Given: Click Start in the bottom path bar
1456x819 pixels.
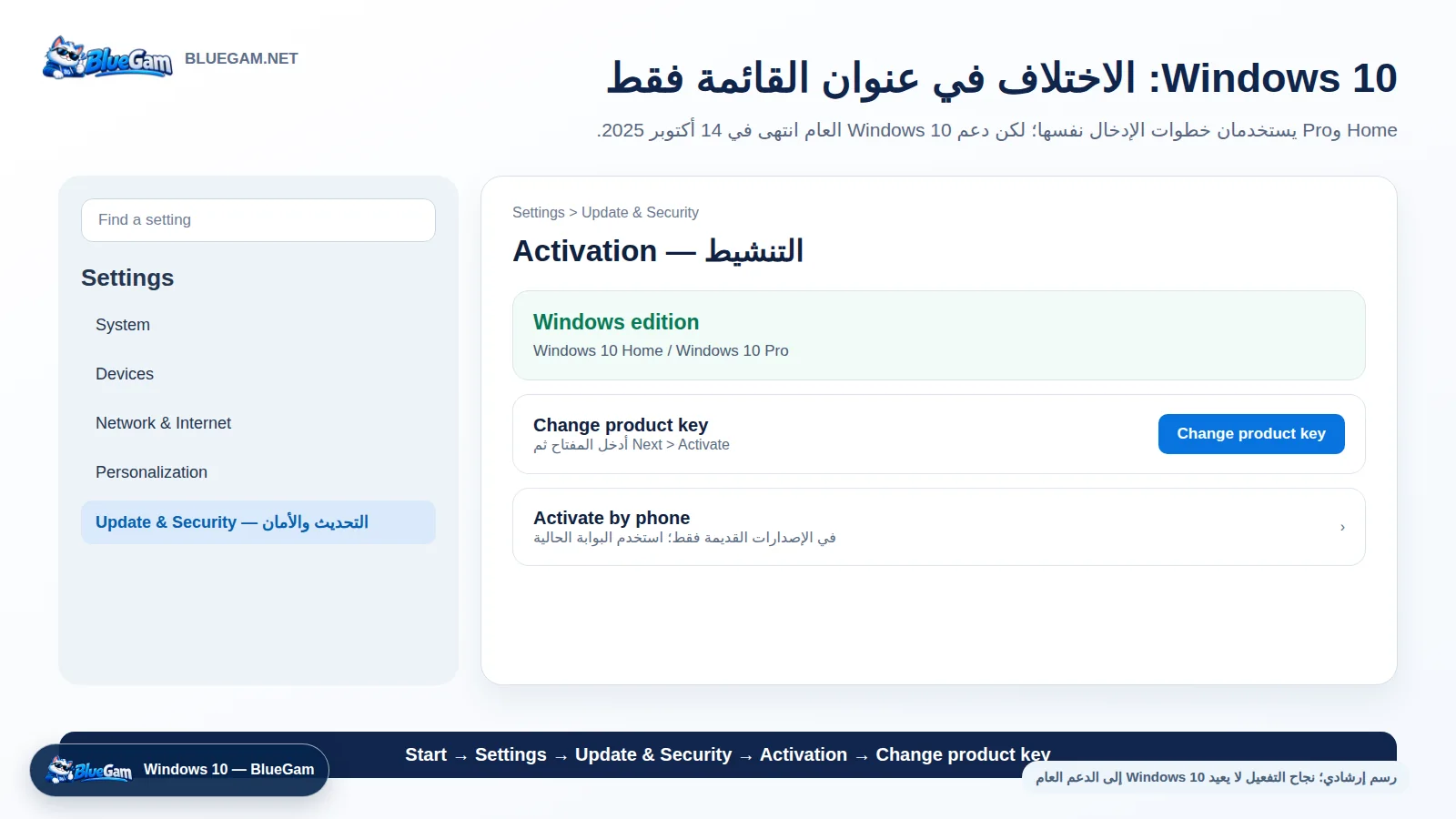Looking at the screenshot, I should pos(426,754).
